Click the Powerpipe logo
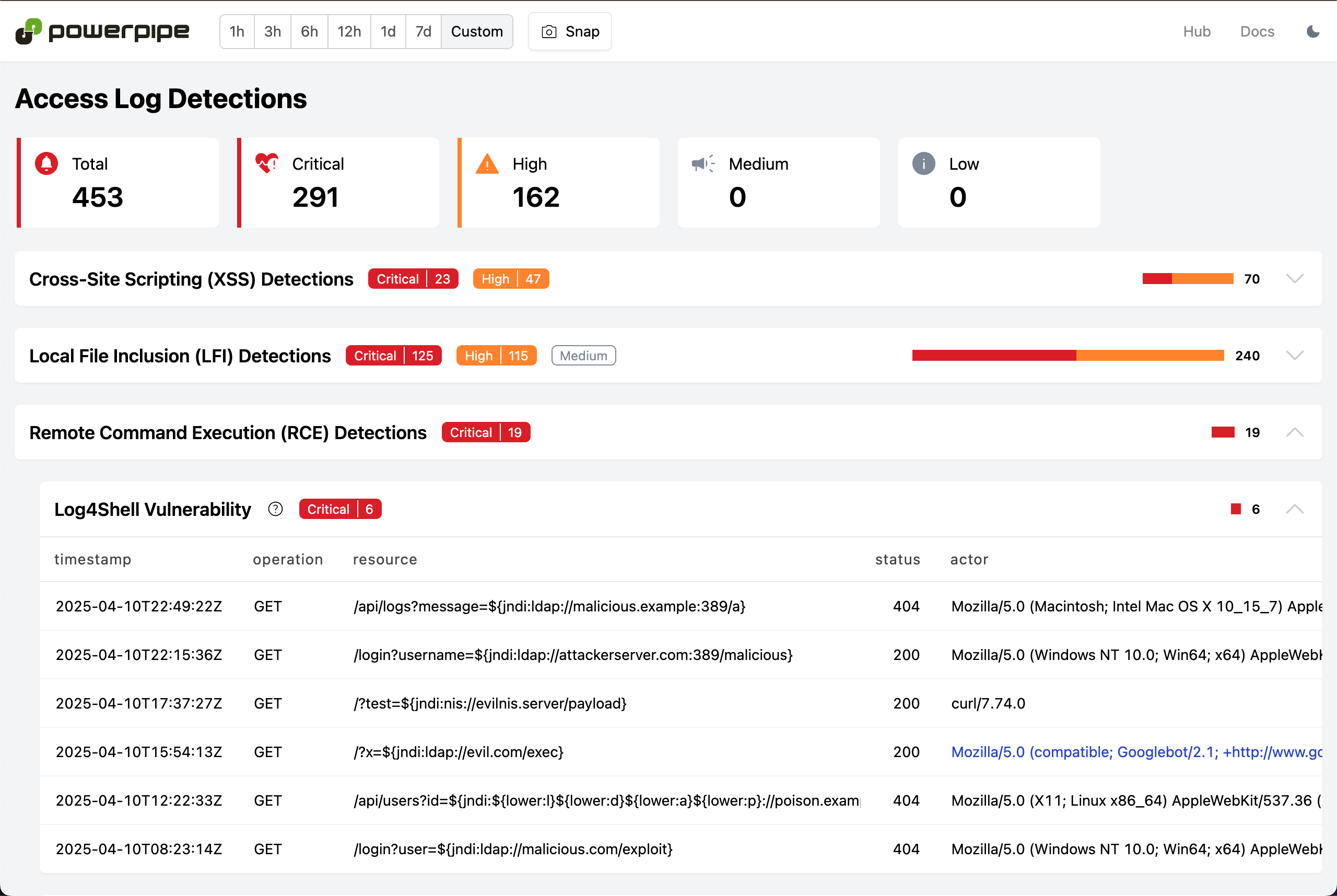Screen dimensions: 1337x896 pyautogui.click(x=102, y=31)
